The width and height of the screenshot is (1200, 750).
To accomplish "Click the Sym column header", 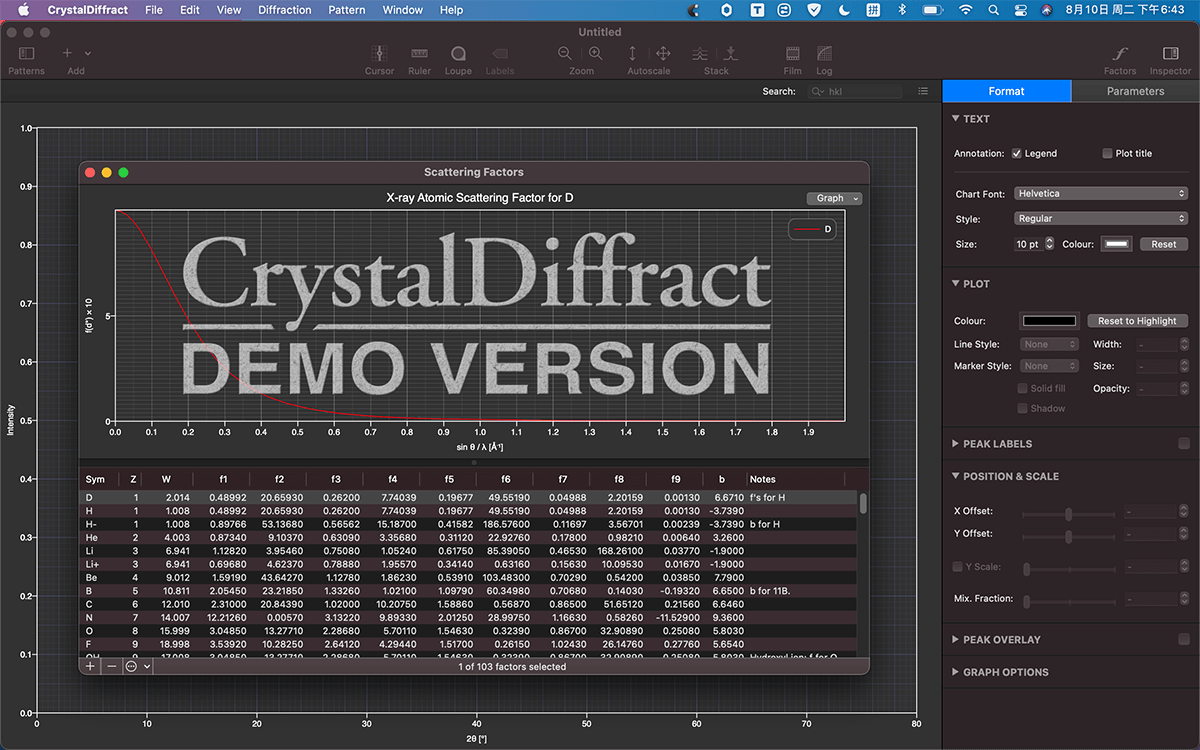I will click(96, 479).
